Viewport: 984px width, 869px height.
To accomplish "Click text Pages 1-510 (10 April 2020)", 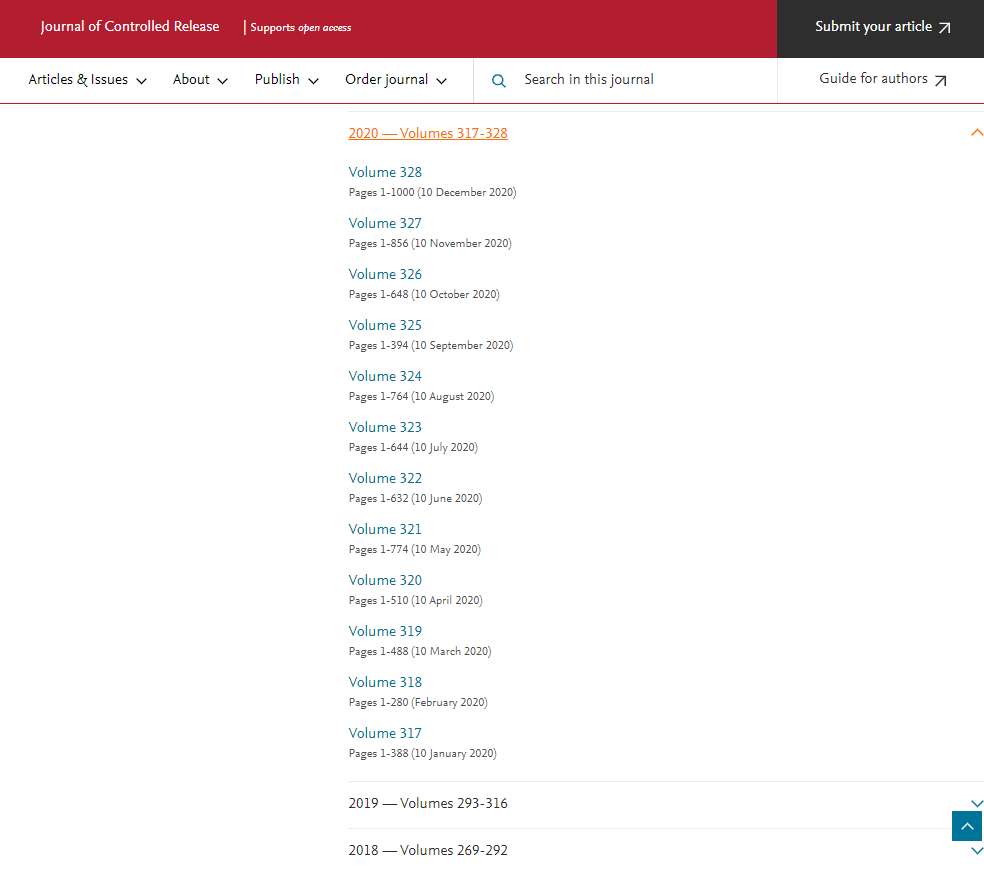I will pyautogui.click(x=415, y=600).
